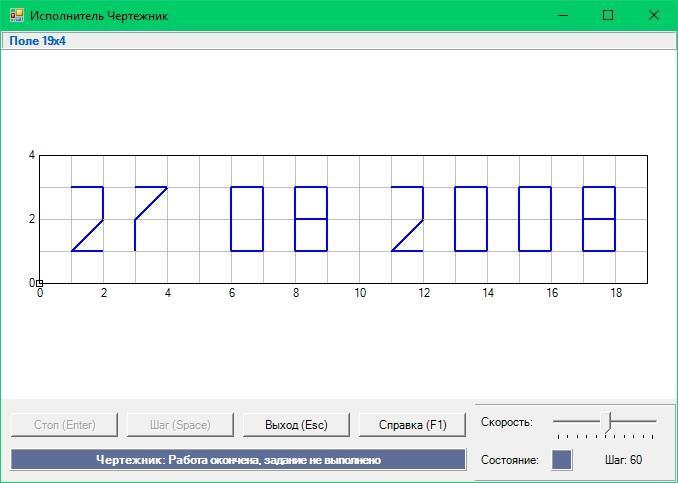Click the drafter pen marker at origin
Viewport: 678px width, 483px height.
(39, 283)
